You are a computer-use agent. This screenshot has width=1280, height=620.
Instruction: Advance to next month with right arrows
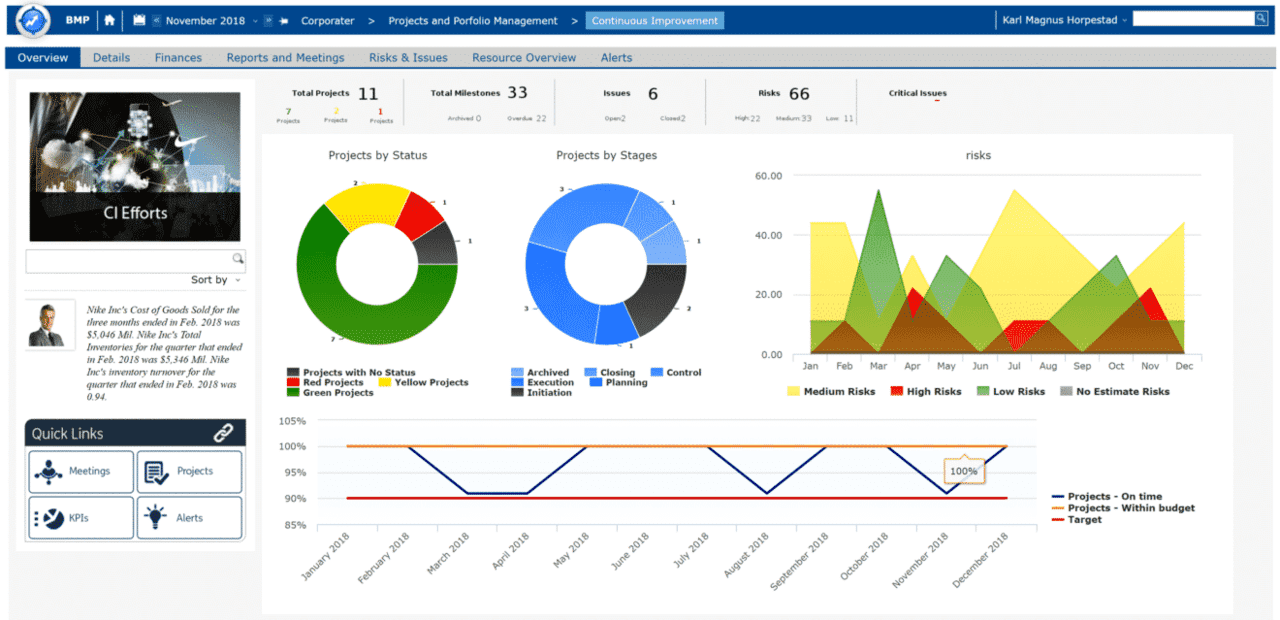click(x=269, y=21)
